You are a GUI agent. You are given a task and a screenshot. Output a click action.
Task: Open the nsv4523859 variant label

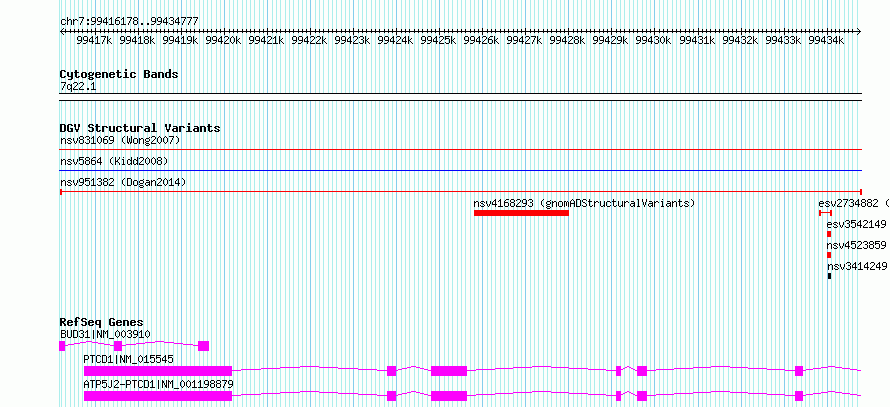857,245
